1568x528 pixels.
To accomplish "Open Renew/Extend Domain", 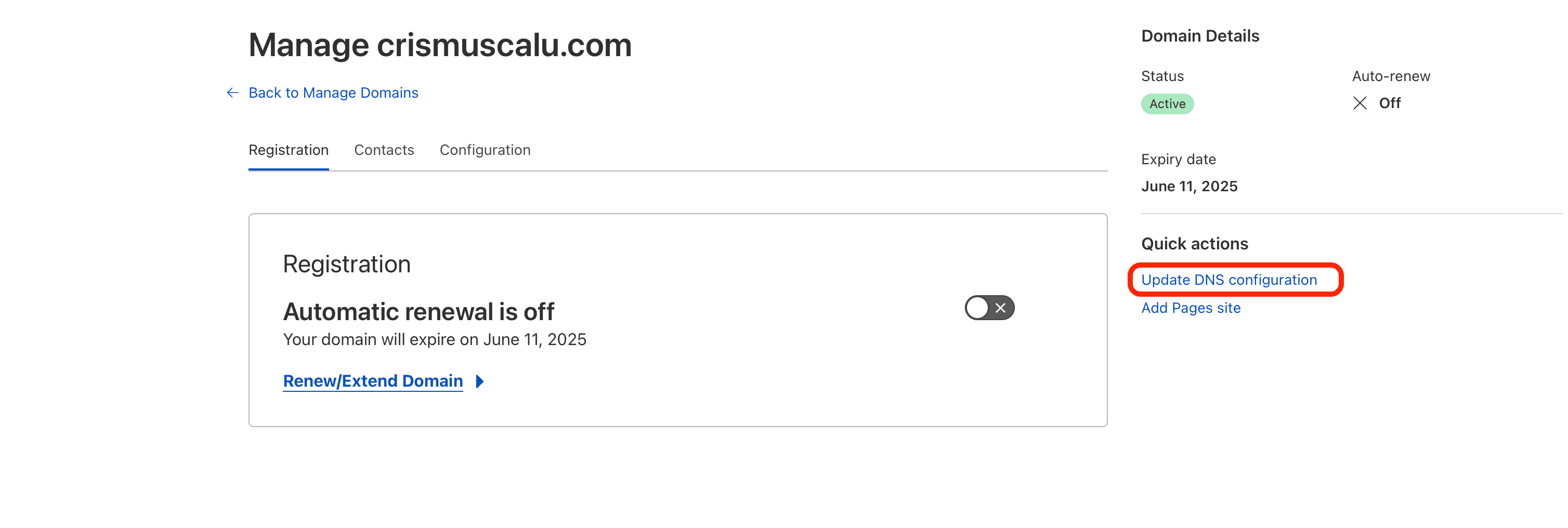I will [x=373, y=381].
